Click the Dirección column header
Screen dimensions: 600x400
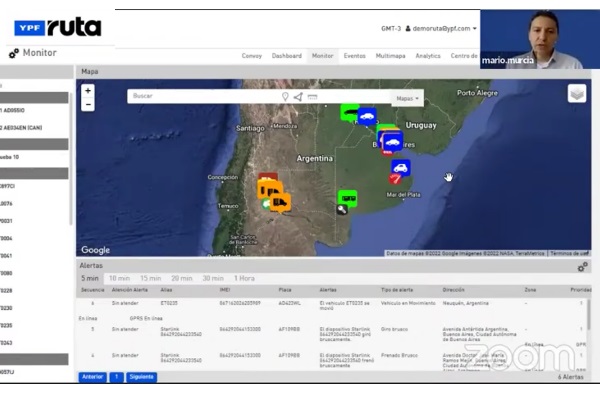[x=453, y=290]
